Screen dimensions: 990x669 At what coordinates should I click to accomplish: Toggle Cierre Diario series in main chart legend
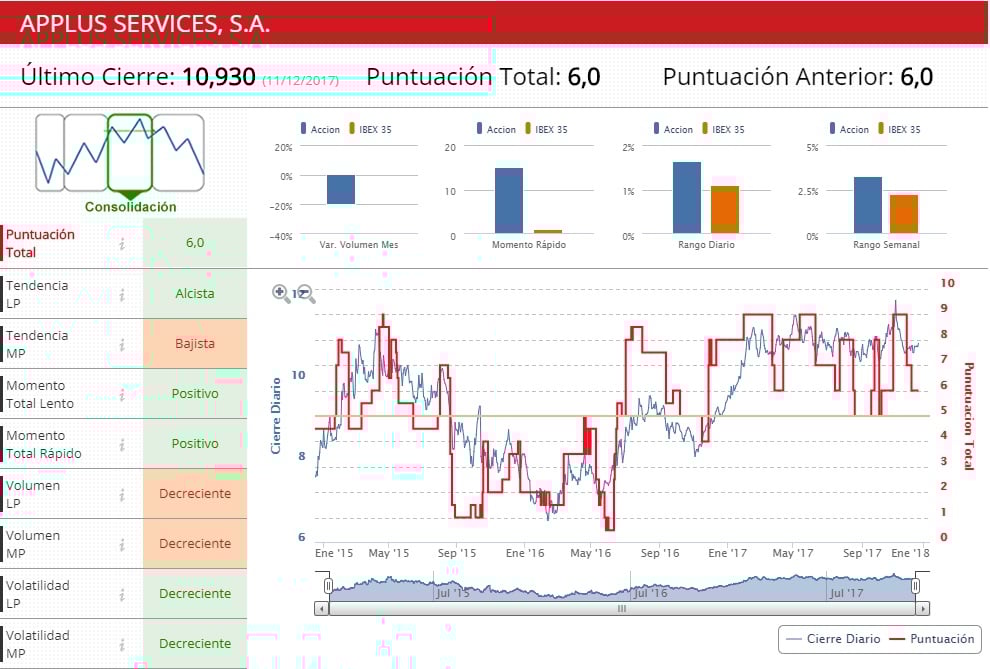(x=833, y=639)
